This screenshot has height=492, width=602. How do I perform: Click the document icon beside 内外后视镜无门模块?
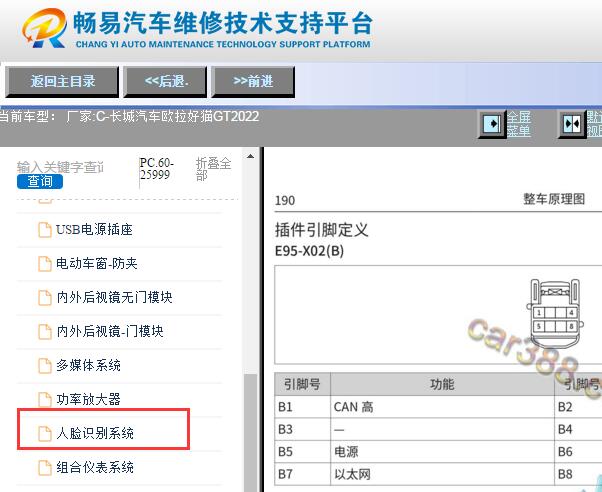pos(45,298)
